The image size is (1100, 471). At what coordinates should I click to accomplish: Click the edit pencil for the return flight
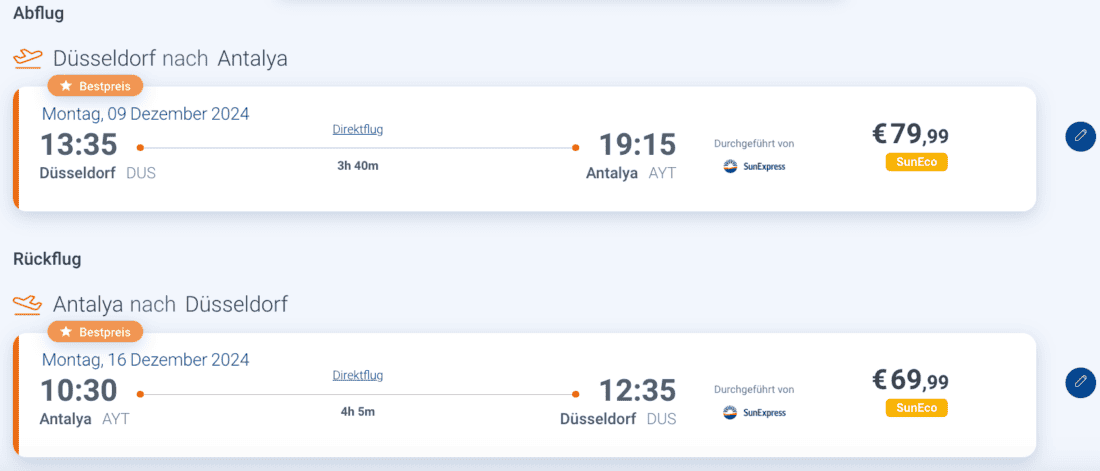tap(1080, 382)
